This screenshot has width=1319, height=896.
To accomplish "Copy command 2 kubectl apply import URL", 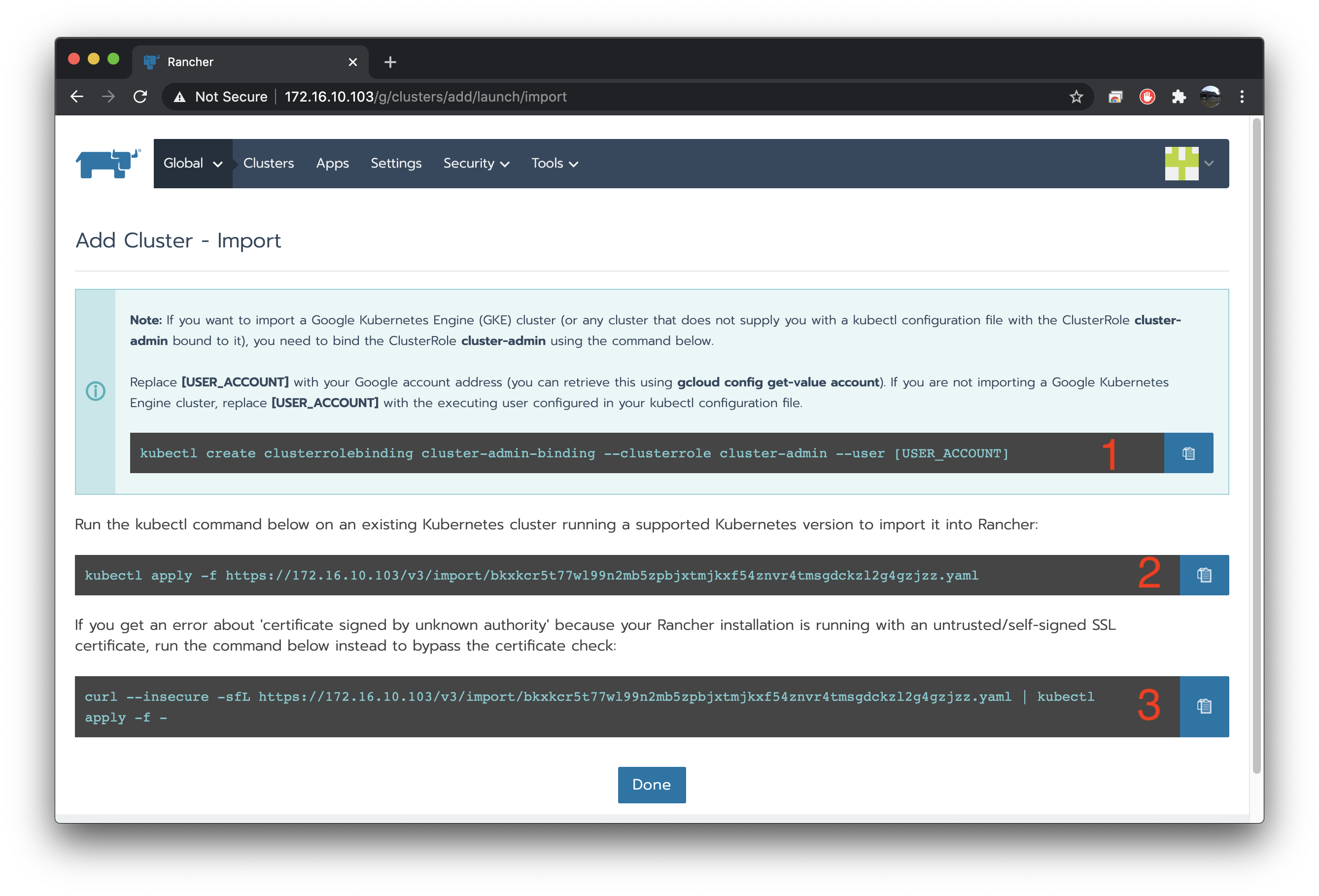I will coord(1205,574).
